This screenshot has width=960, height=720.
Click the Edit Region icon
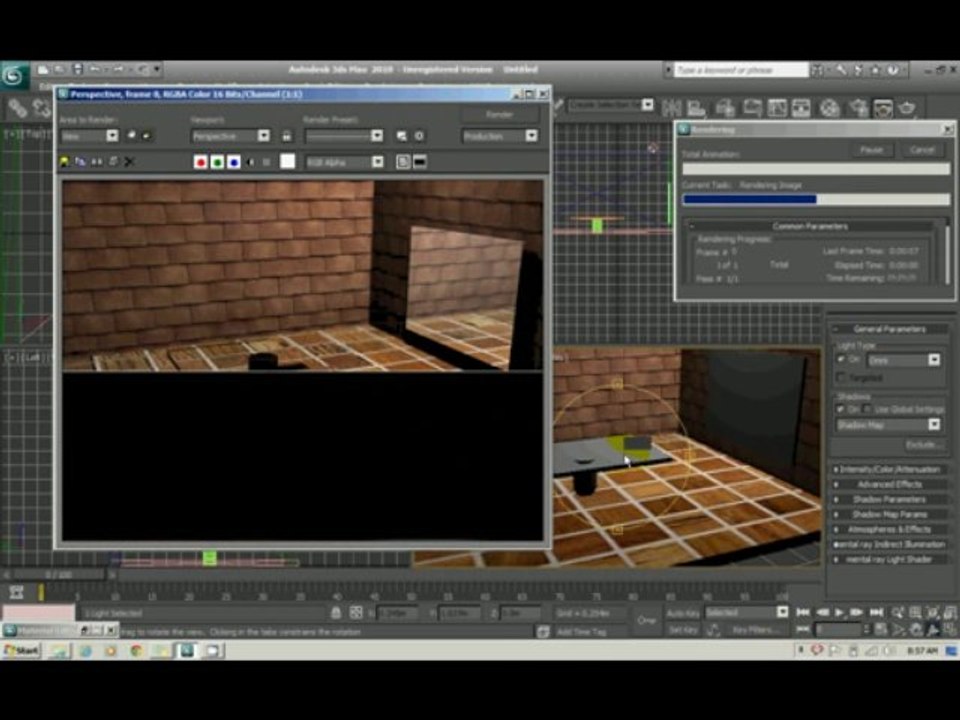click(131, 135)
